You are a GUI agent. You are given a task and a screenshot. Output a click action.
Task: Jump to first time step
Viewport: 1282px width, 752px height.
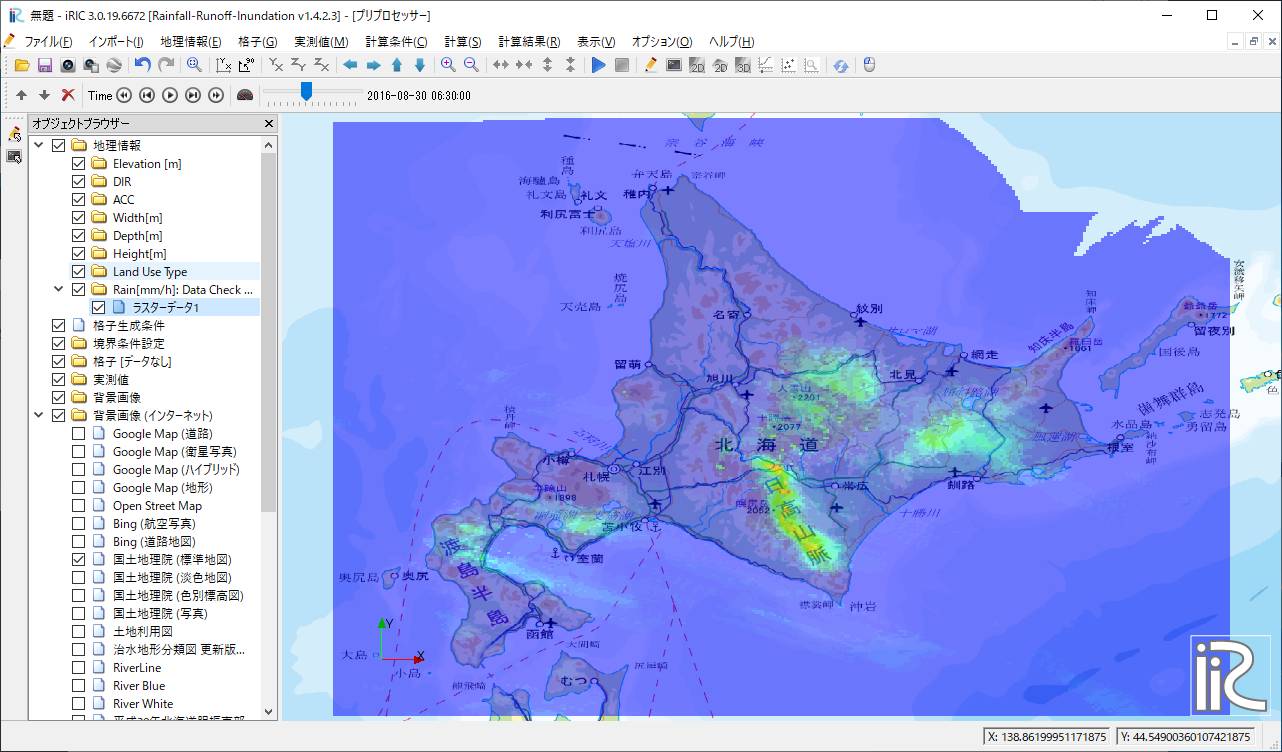coord(124,95)
